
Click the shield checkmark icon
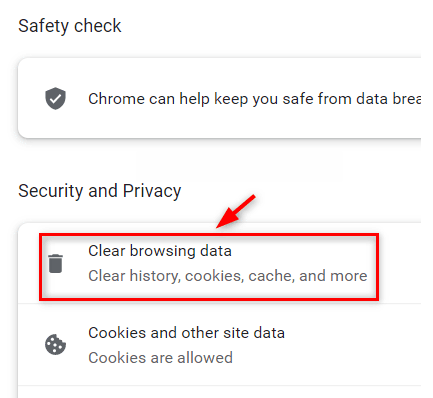click(55, 99)
